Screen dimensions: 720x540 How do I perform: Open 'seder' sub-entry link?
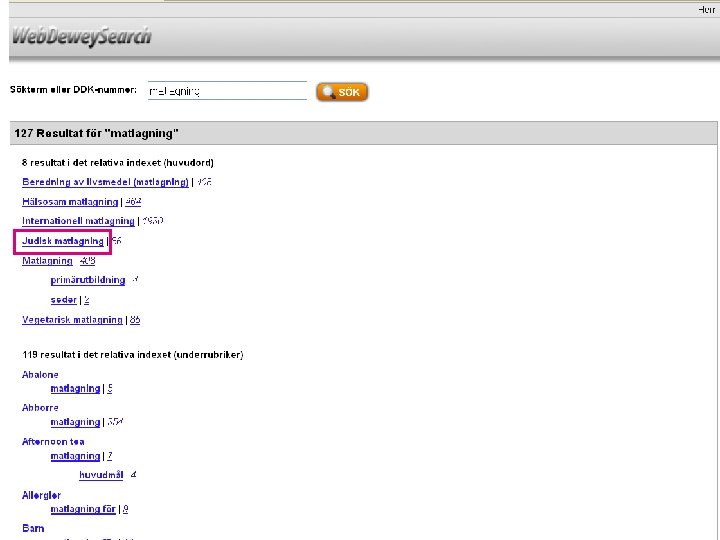(x=63, y=300)
